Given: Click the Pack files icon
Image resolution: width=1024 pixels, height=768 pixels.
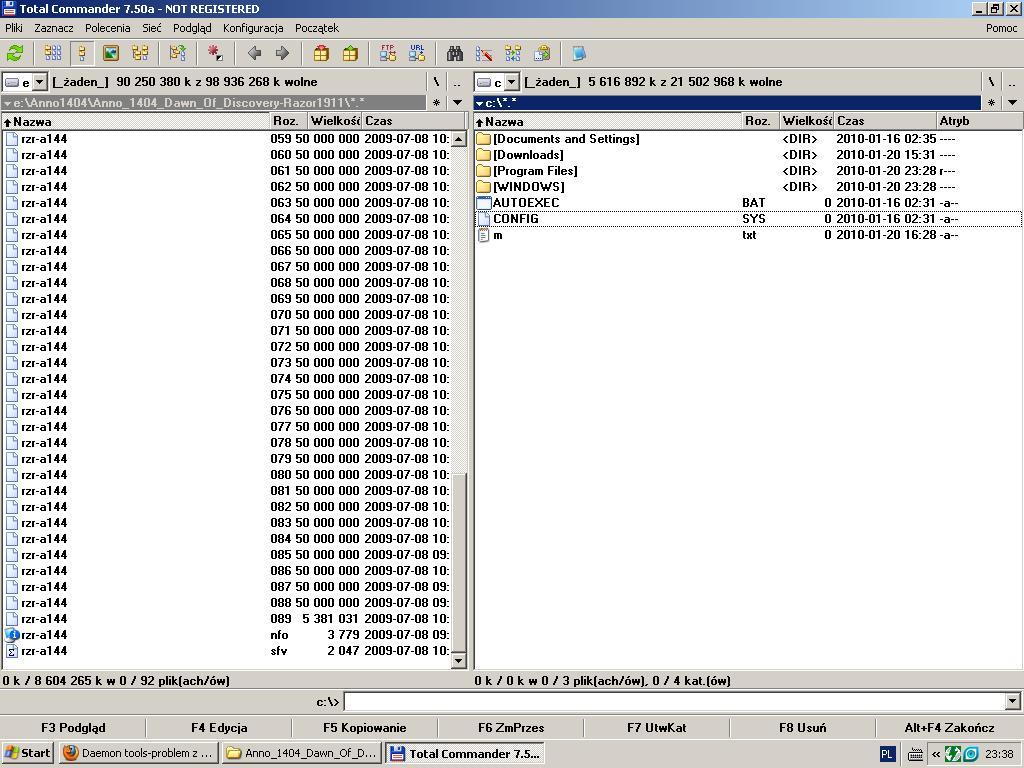Looking at the screenshot, I should coord(321,54).
